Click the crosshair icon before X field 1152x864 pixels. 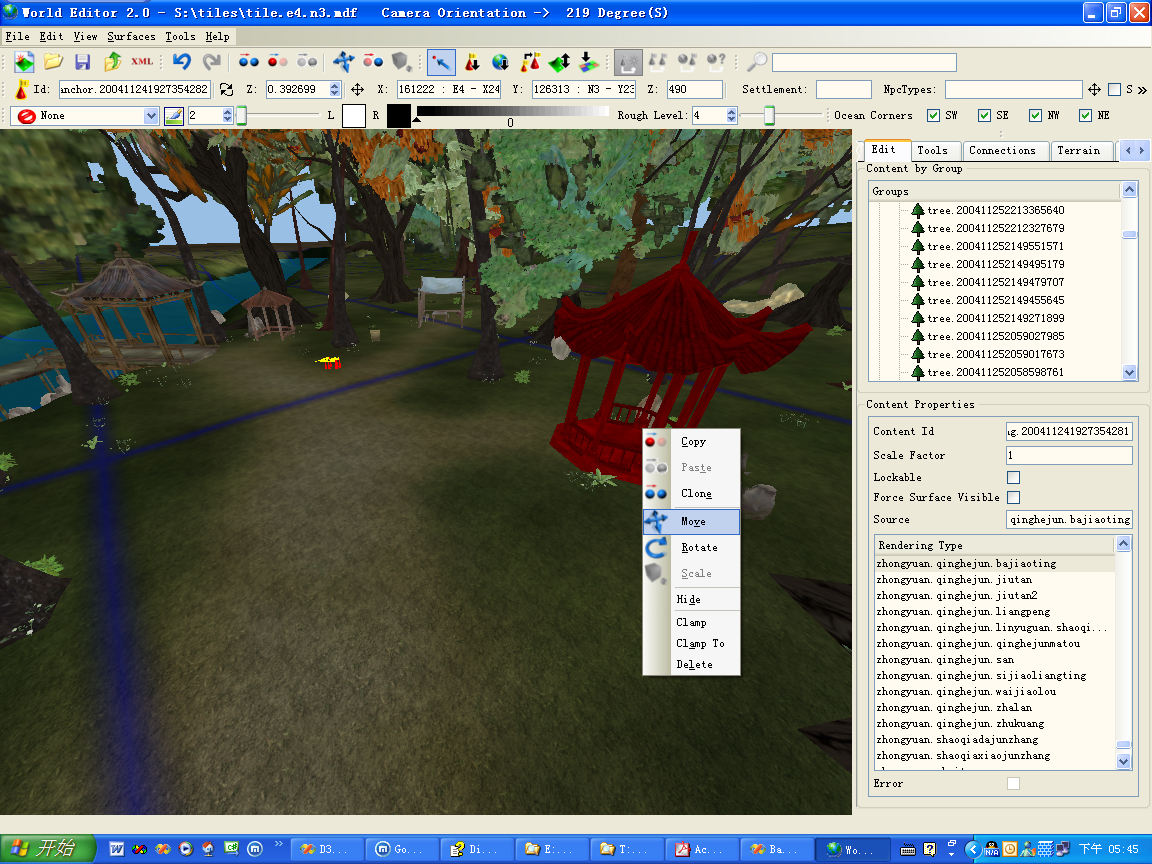point(357,90)
